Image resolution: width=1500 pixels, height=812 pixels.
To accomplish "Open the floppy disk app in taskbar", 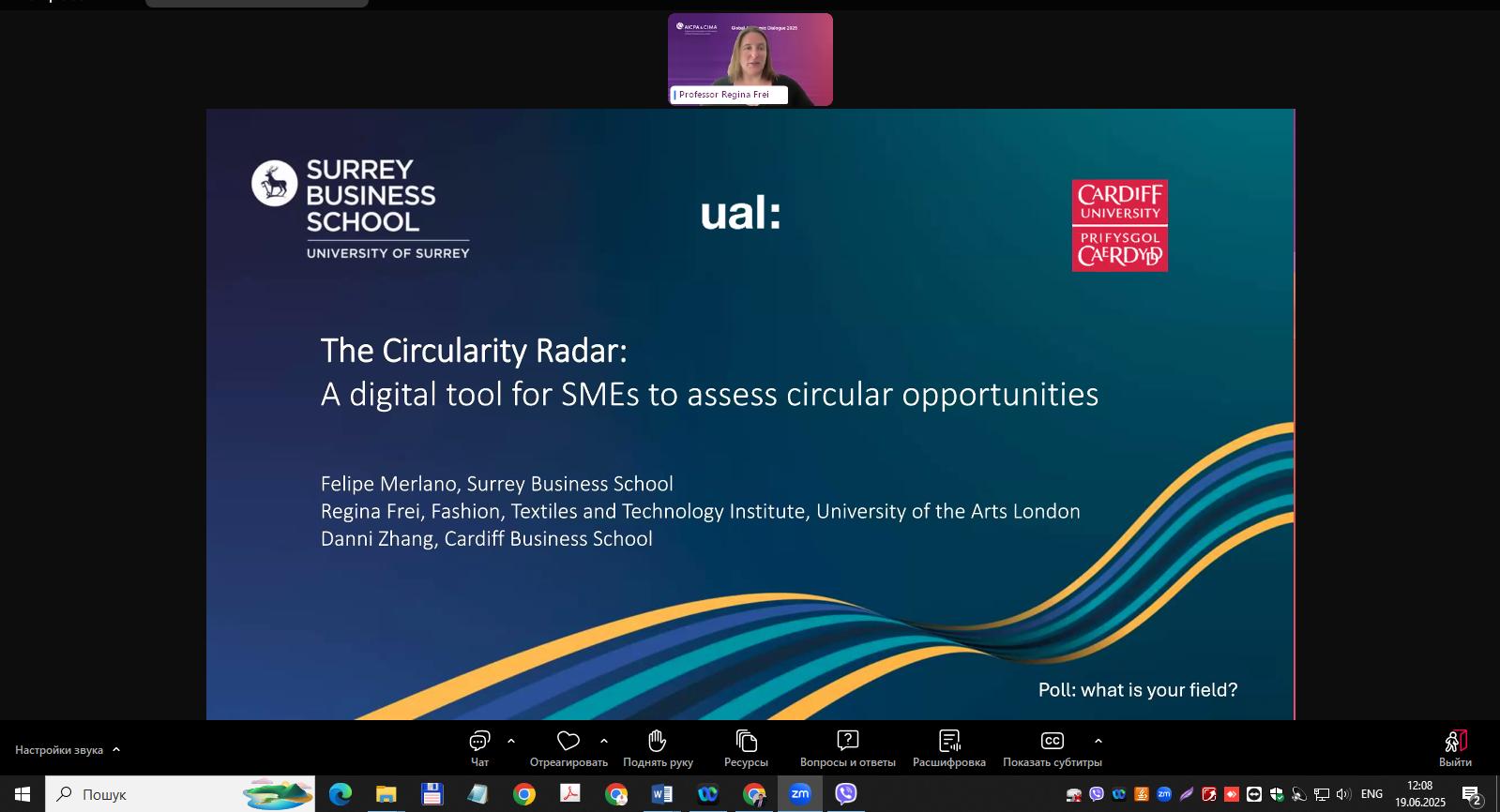I will click(432, 794).
